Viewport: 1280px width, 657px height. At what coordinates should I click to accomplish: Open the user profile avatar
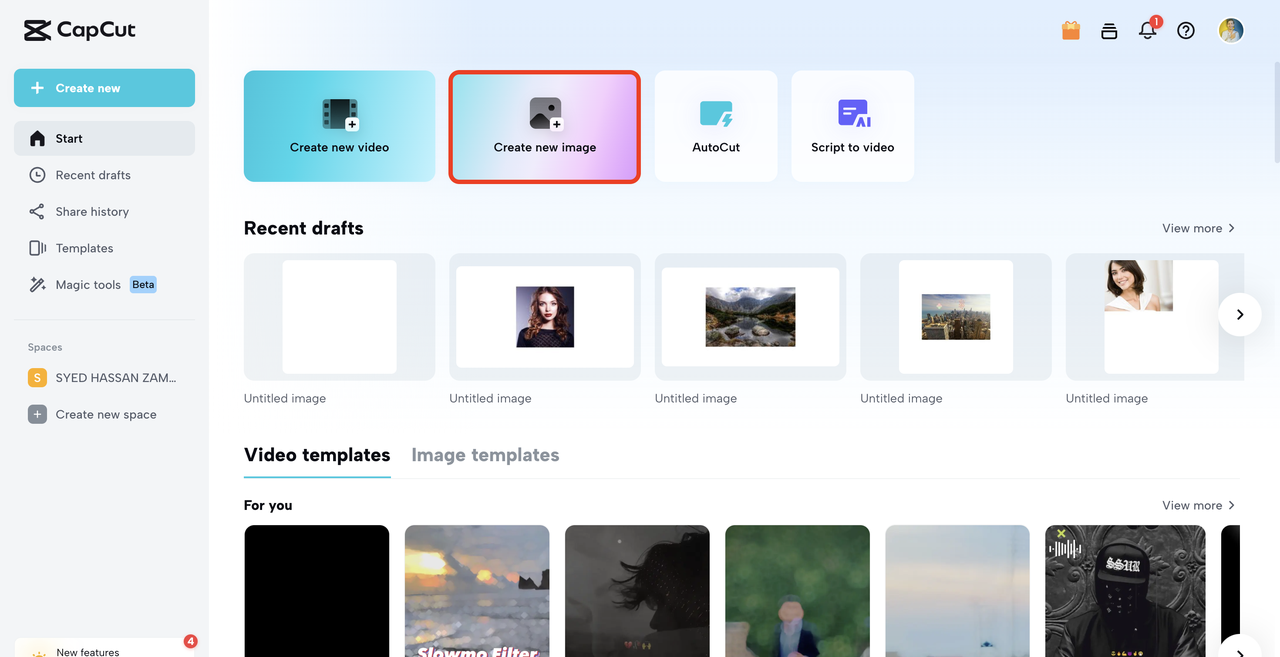1231,31
